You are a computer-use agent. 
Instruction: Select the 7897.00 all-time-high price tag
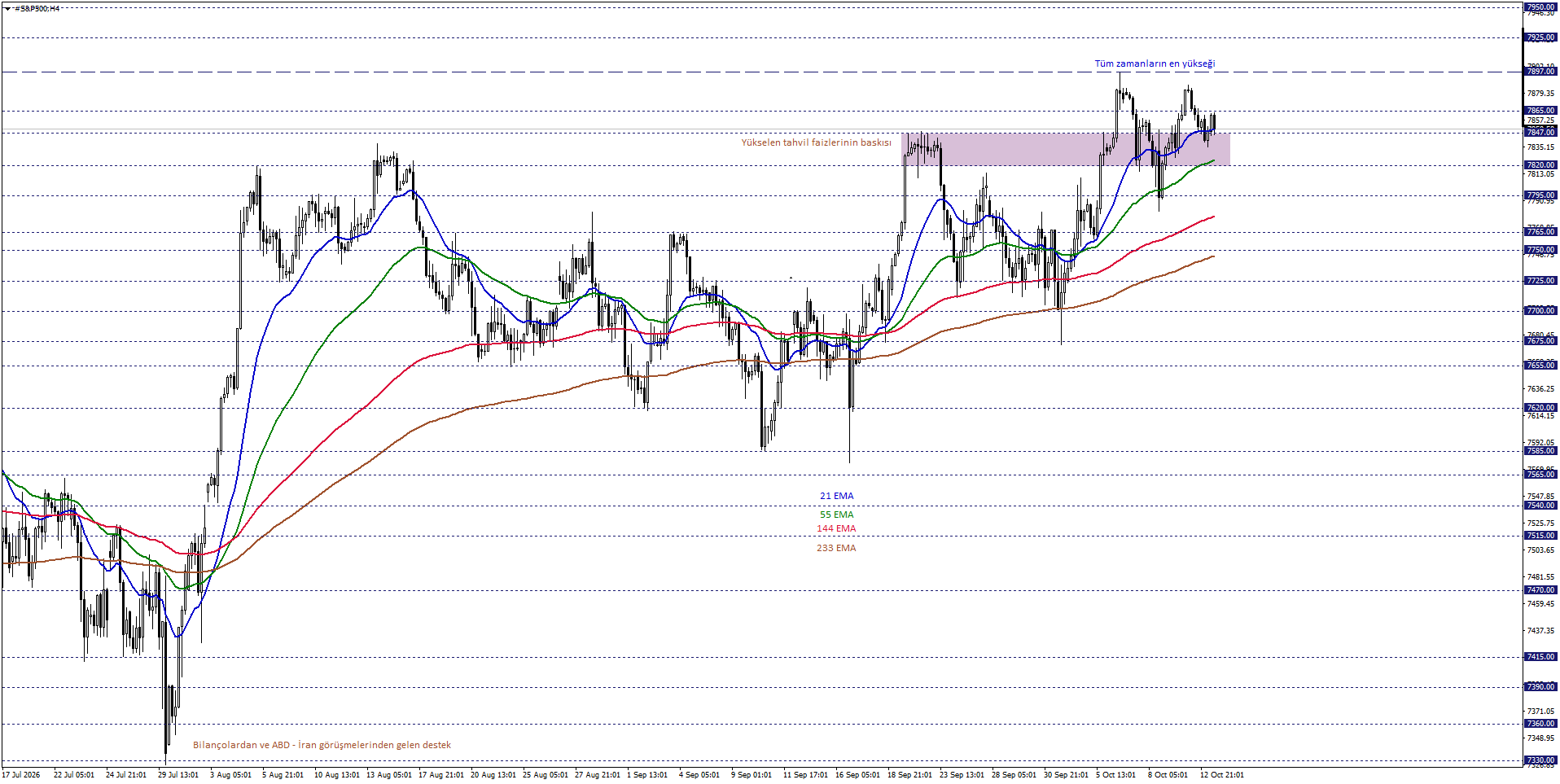point(1540,72)
